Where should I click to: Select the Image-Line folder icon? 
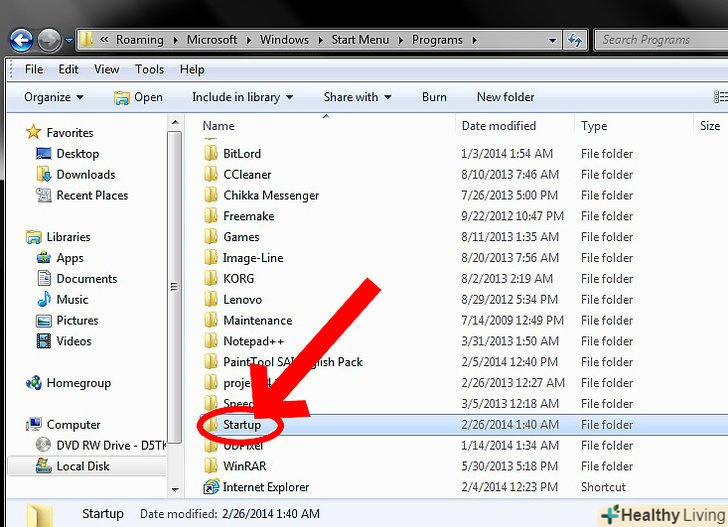coord(211,258)
